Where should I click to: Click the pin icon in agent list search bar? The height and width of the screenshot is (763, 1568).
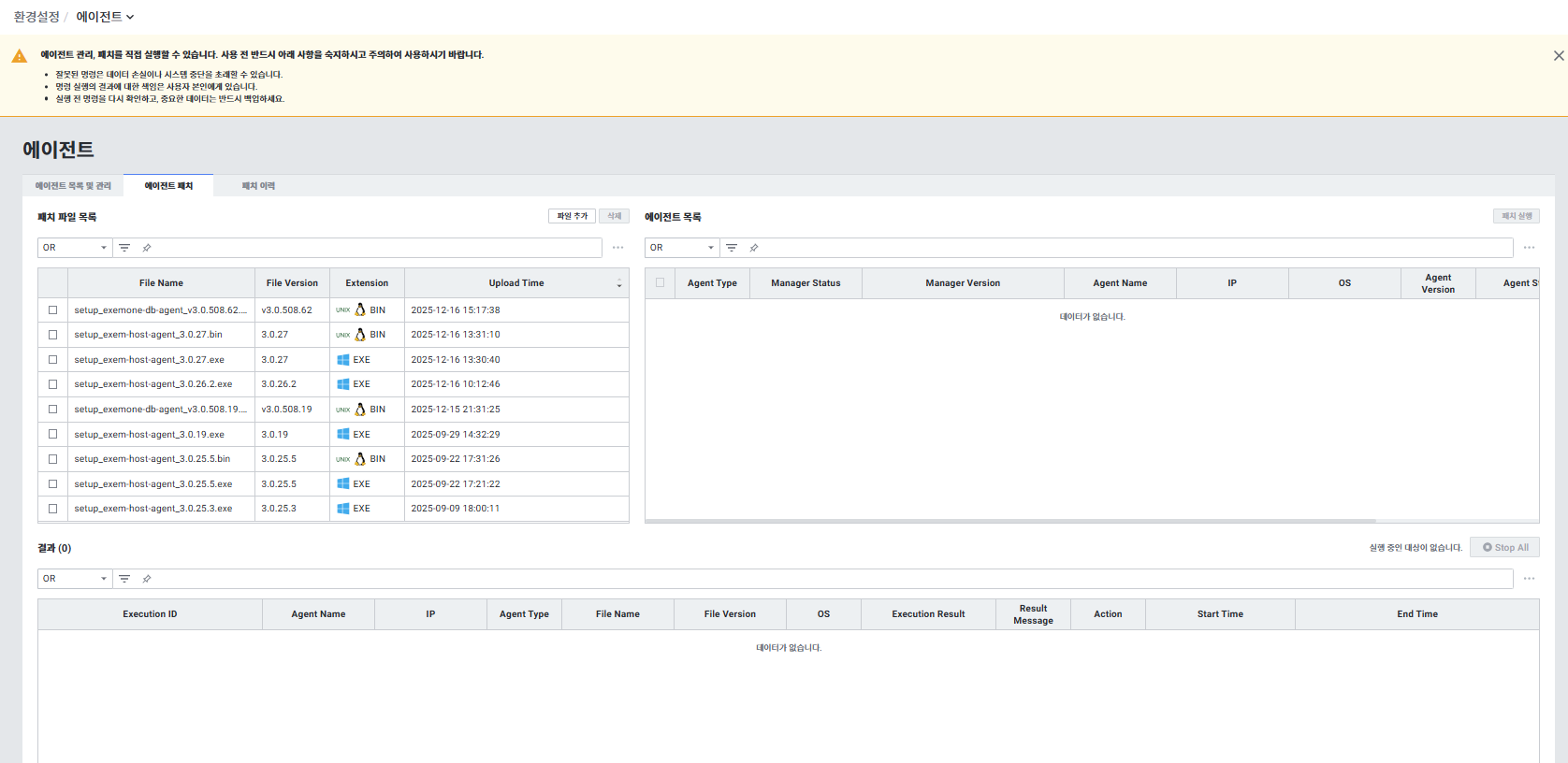[x=754, y=248]
